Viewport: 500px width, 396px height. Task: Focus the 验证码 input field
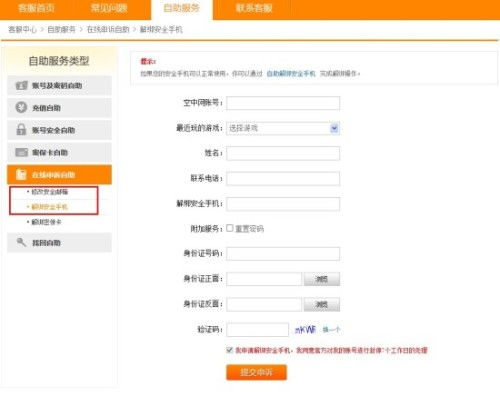257,330
